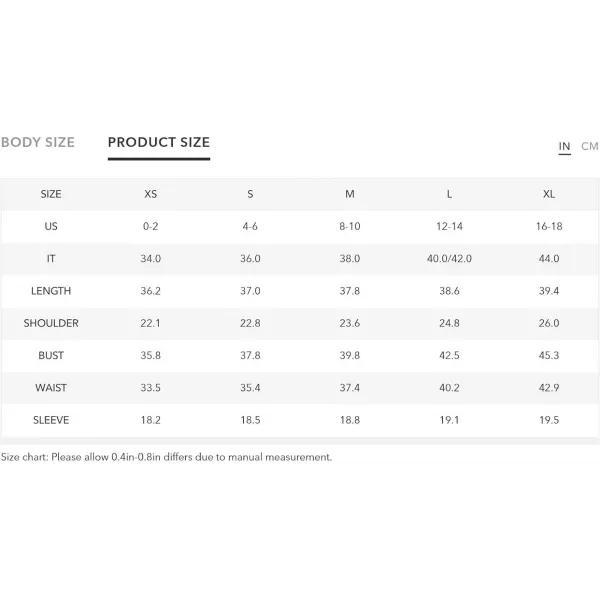Image resolution: width=600 pixels, height=600 pixels.
Task: Click the L size column header
Action: [x=449, y=194]
